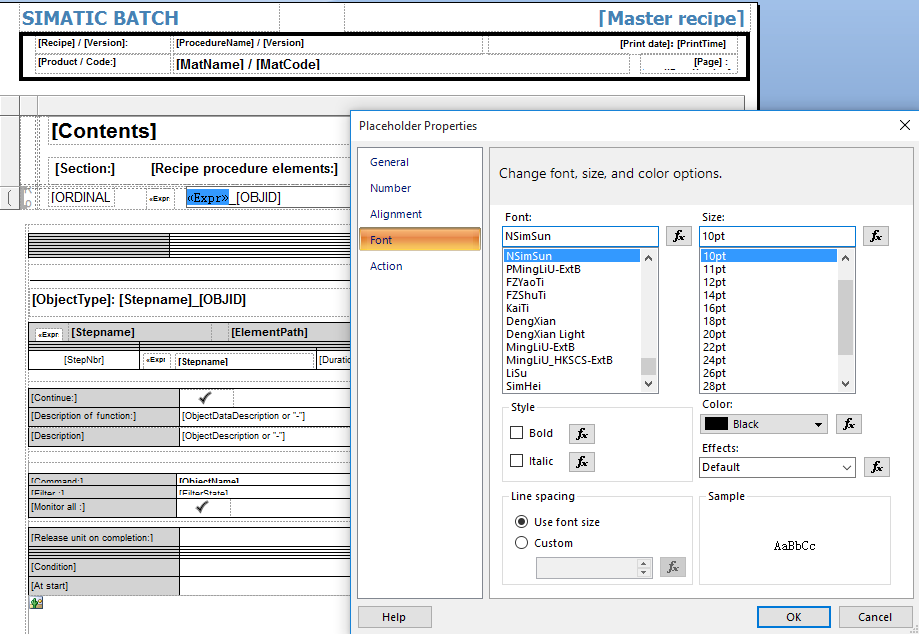
Task: Enable the Bold style checkbox
Action: point(516,433)
